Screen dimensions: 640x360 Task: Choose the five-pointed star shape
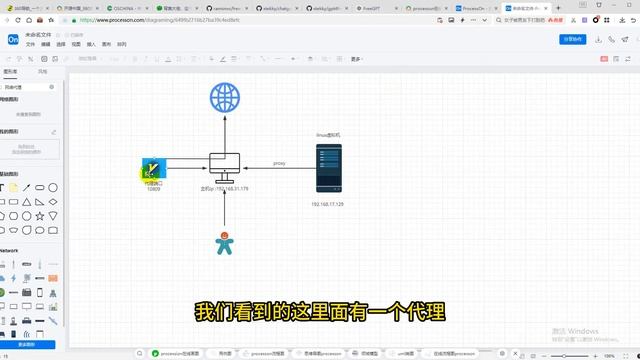pos(40,216)
